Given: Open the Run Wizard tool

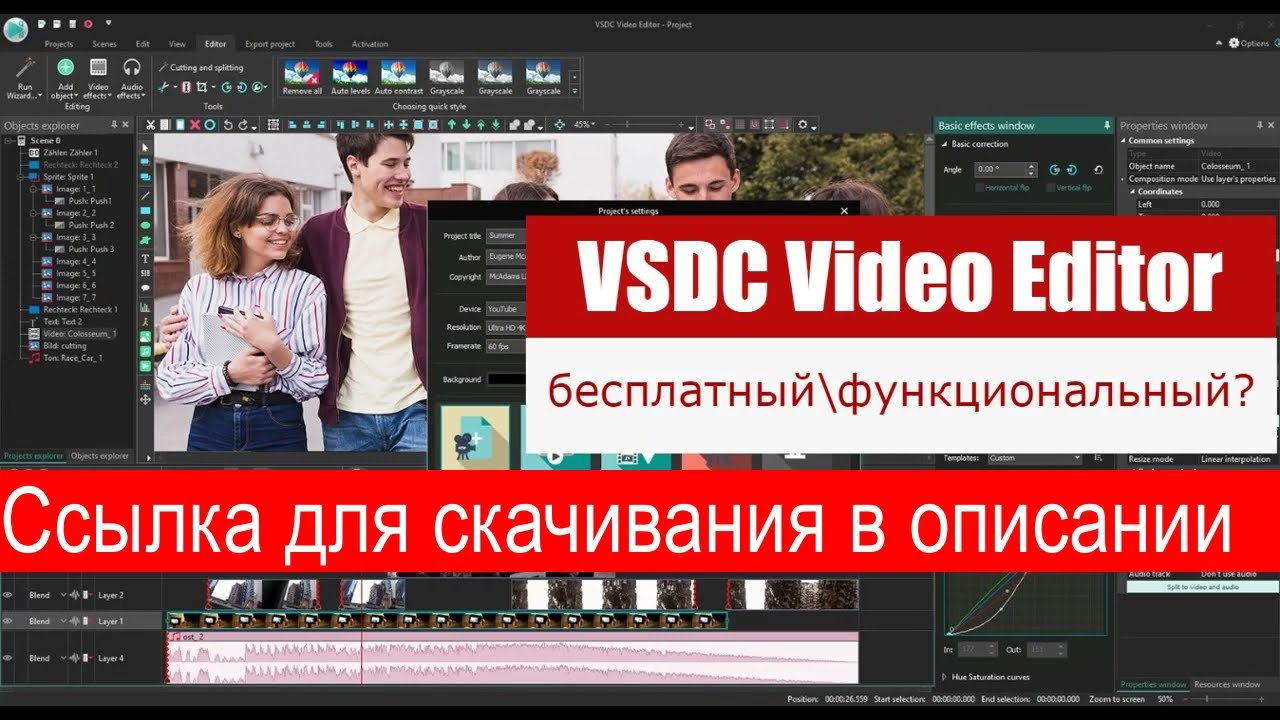Looking at the screenshot, I should 25,77.
